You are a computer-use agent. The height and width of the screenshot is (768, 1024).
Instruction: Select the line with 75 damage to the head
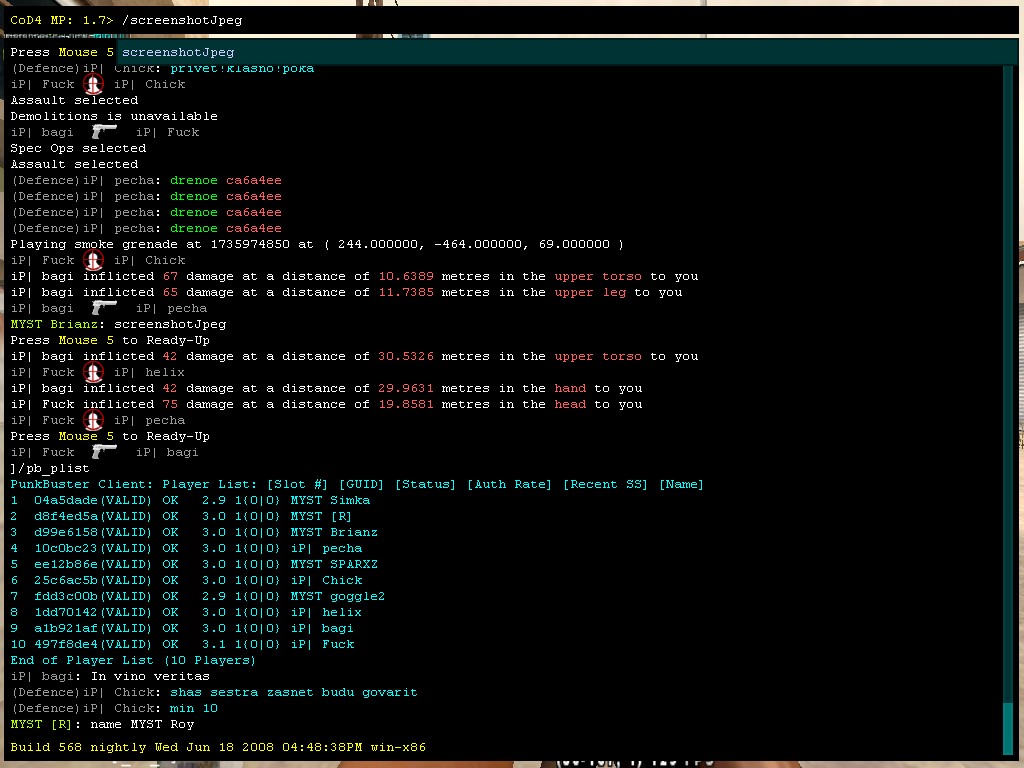coord(327,404)
